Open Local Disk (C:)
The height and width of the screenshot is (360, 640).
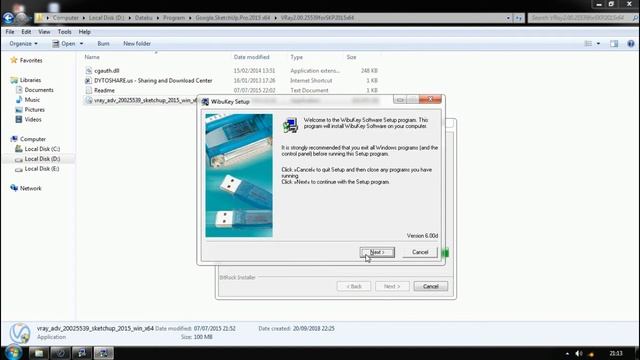(42, 149)
